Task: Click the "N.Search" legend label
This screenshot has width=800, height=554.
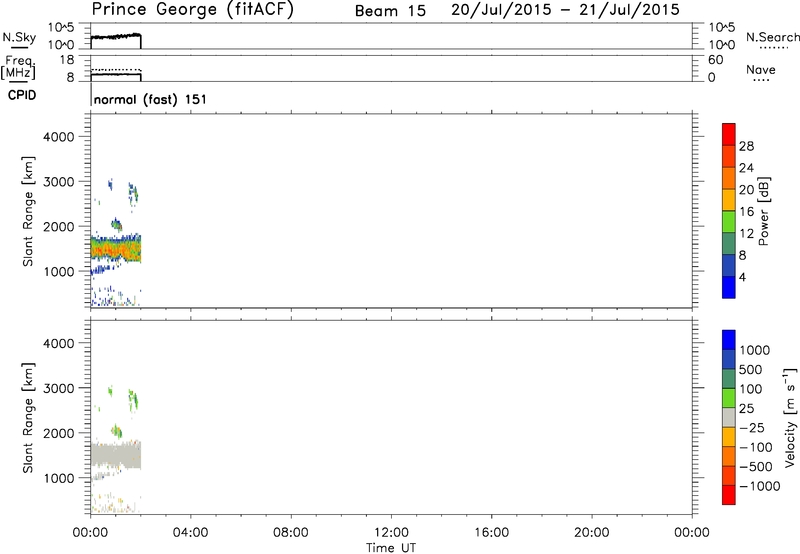Action: coord(772,37)
